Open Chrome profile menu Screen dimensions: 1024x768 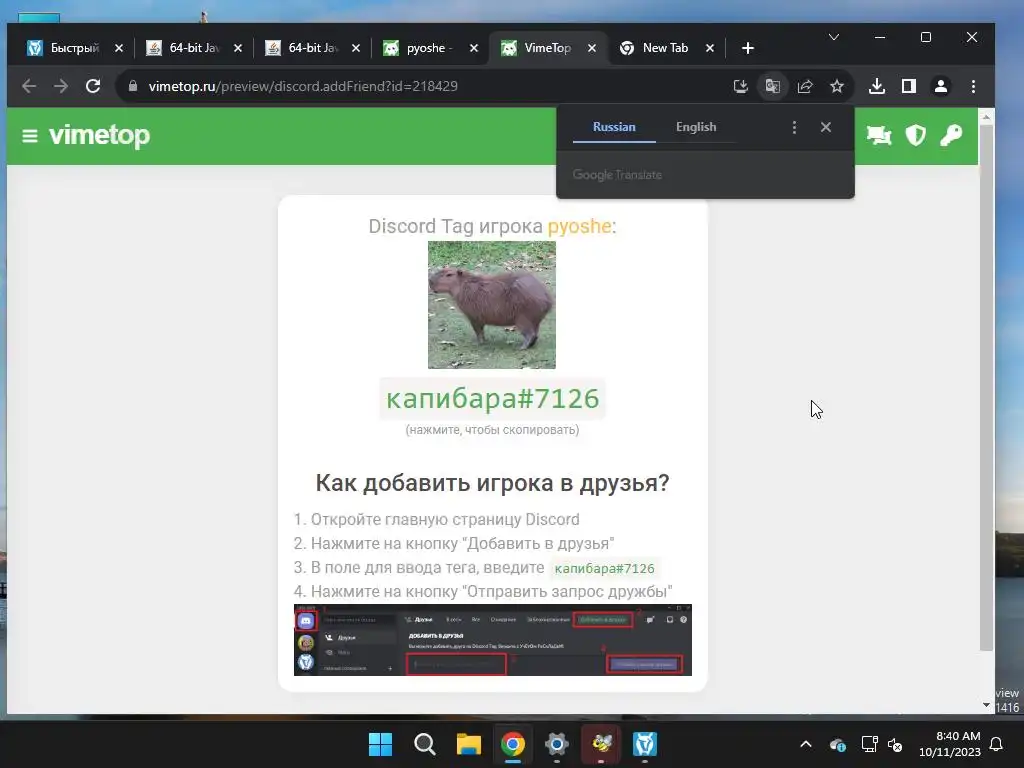941,86
